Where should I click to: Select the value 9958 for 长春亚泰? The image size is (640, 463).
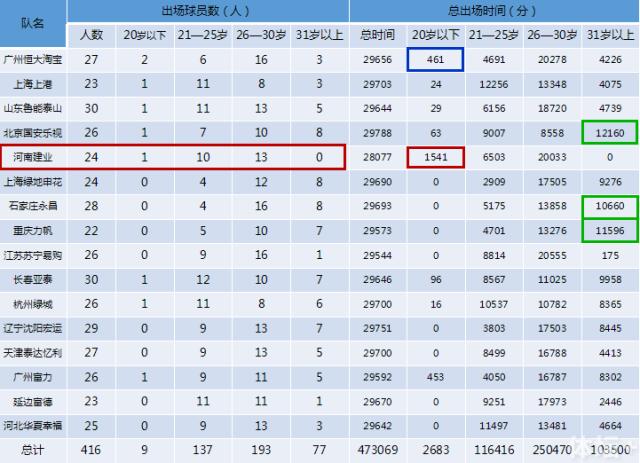pos(610,280)
